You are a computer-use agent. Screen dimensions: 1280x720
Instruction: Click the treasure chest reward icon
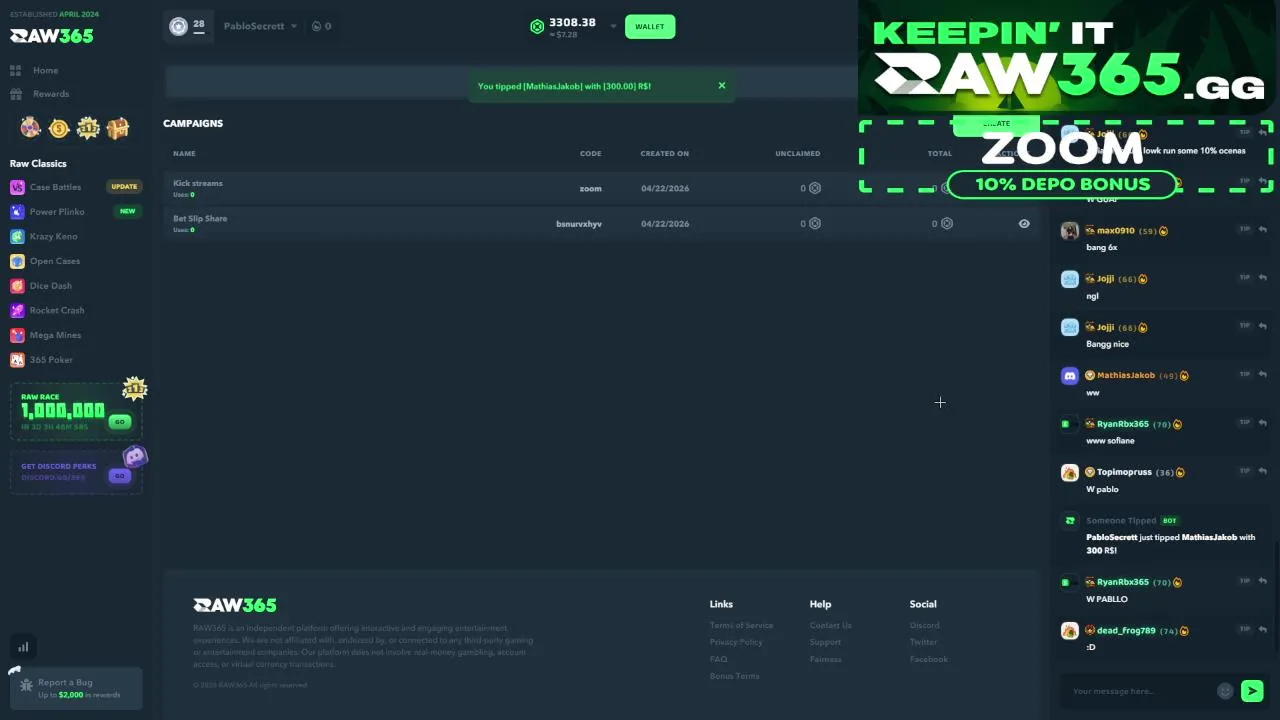[x=118, y=128]
